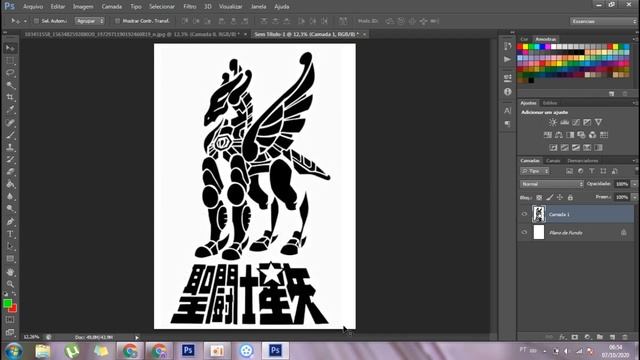This screenshot has width=640, height=360.
Task: Select the Rectangle shape tool
Action: tap(10, 259)
